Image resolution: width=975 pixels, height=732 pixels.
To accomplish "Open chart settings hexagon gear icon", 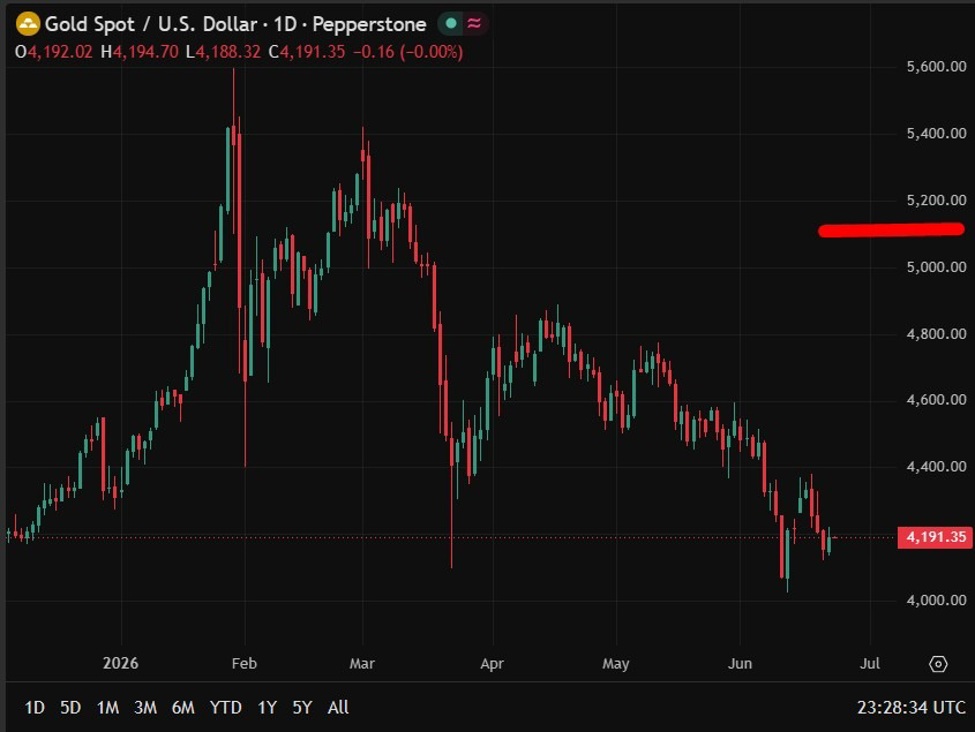I will tap(938, 664).
